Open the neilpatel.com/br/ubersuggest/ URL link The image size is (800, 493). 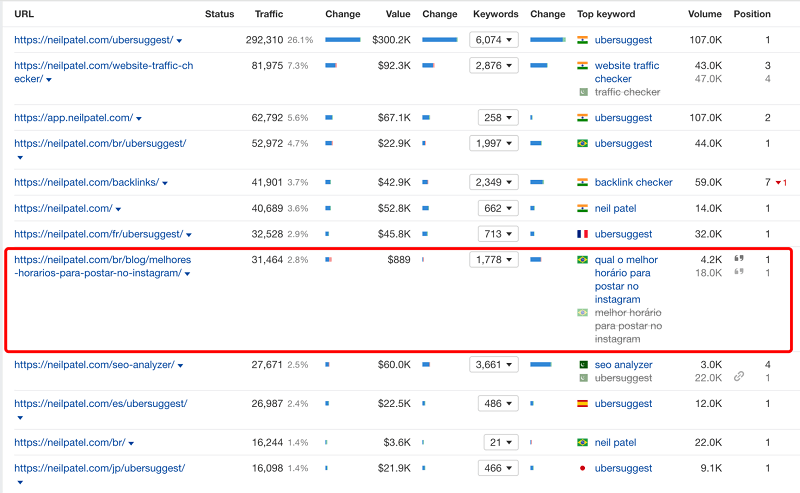pos(100,143)
